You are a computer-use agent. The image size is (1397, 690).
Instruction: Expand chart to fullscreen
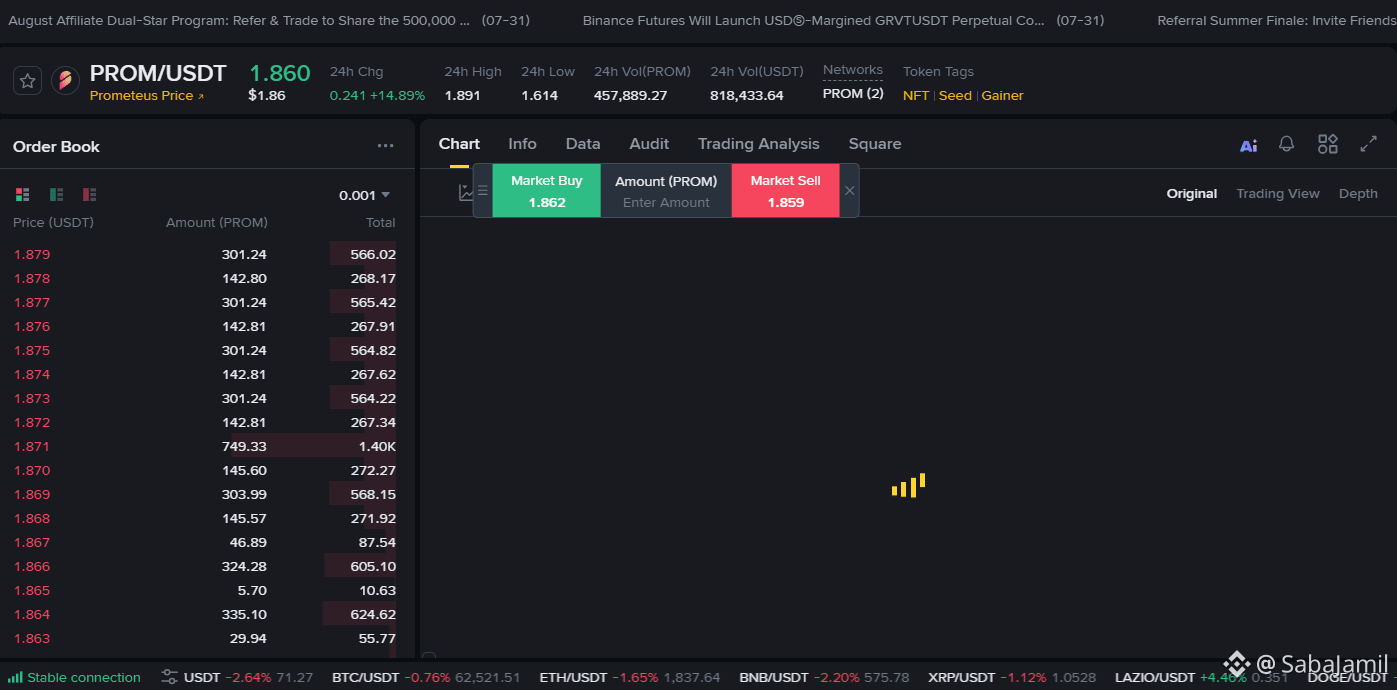pyautogui.click(x=1369, y=144)
